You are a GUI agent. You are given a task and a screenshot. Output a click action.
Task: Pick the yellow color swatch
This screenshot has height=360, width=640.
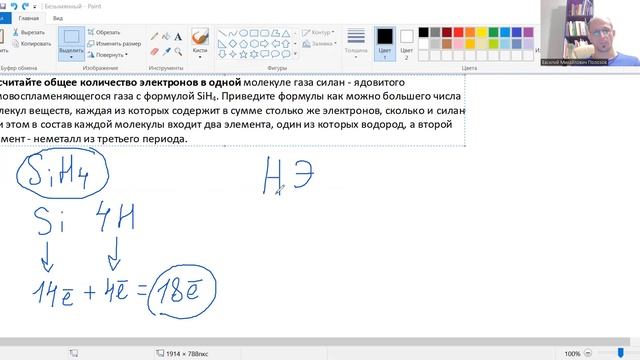(482, 32)
